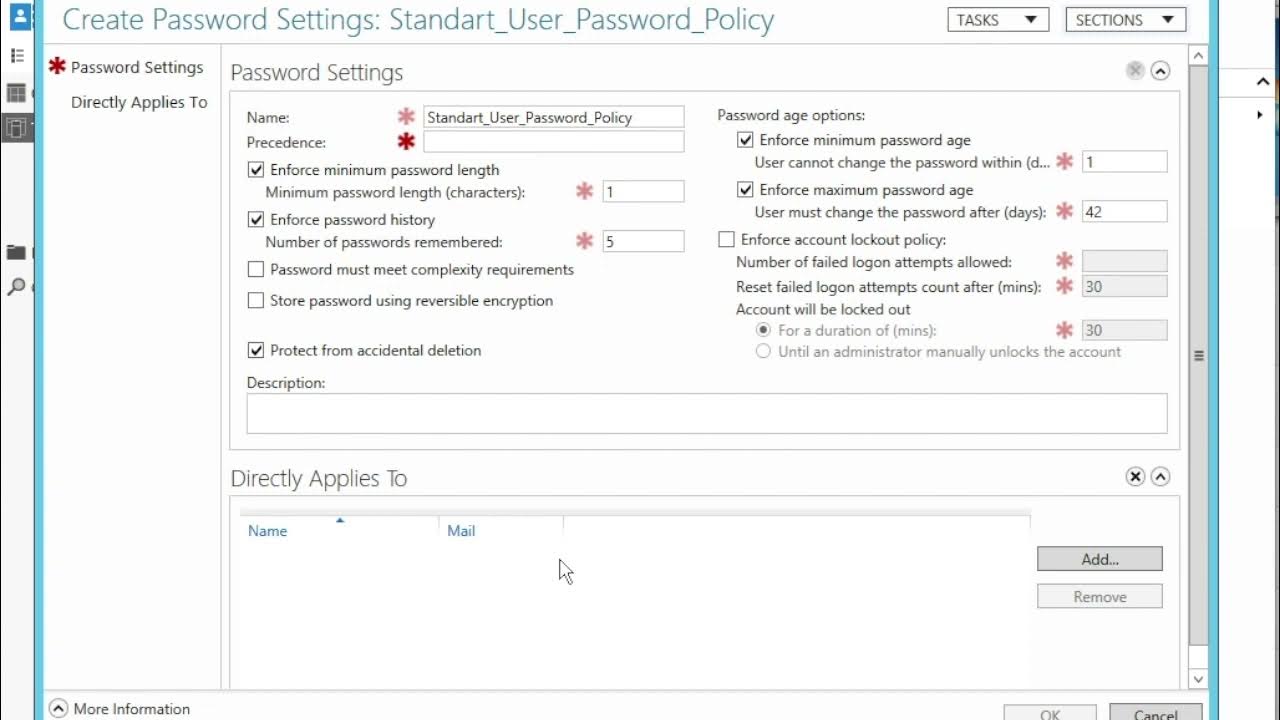Enable password complexity requirements checkbox

(256, 270)
